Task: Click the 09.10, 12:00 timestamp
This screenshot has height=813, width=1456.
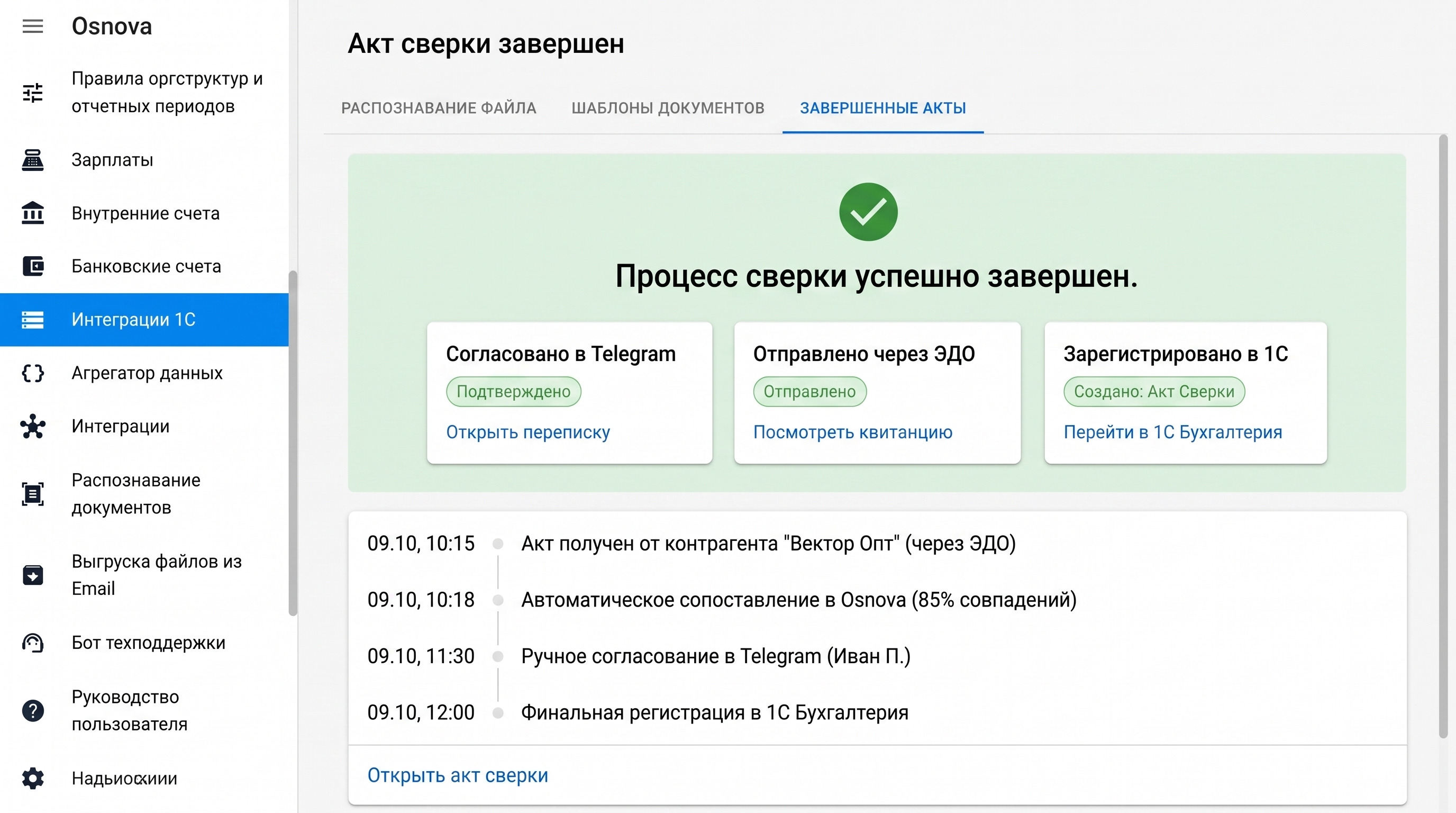Action: pyautogui.click(x=421, y=712)
